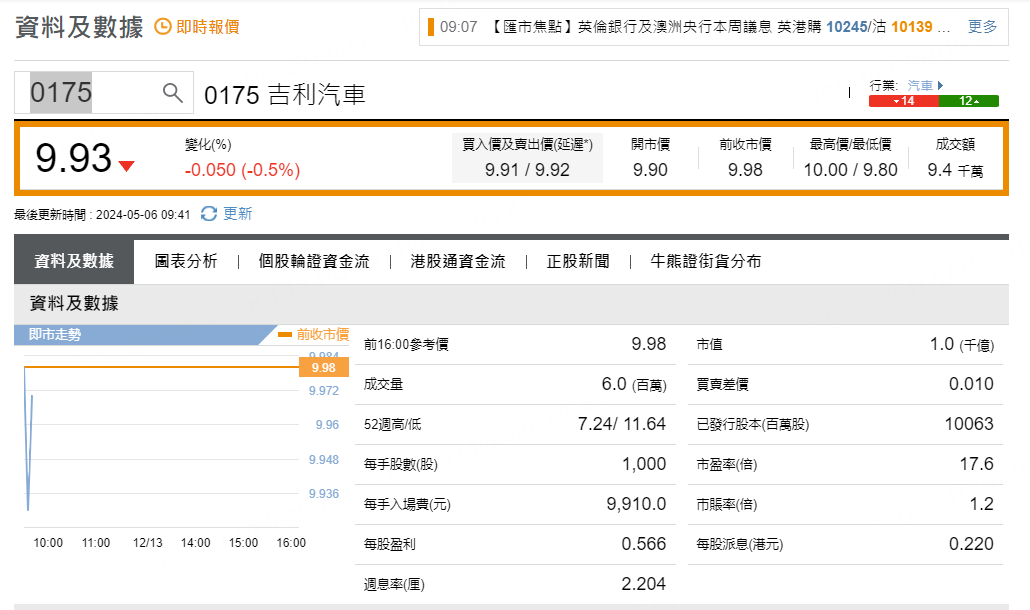Click the magnifier search icon
The height and width of the screenshot is (610, 1030).
point(173,93)
